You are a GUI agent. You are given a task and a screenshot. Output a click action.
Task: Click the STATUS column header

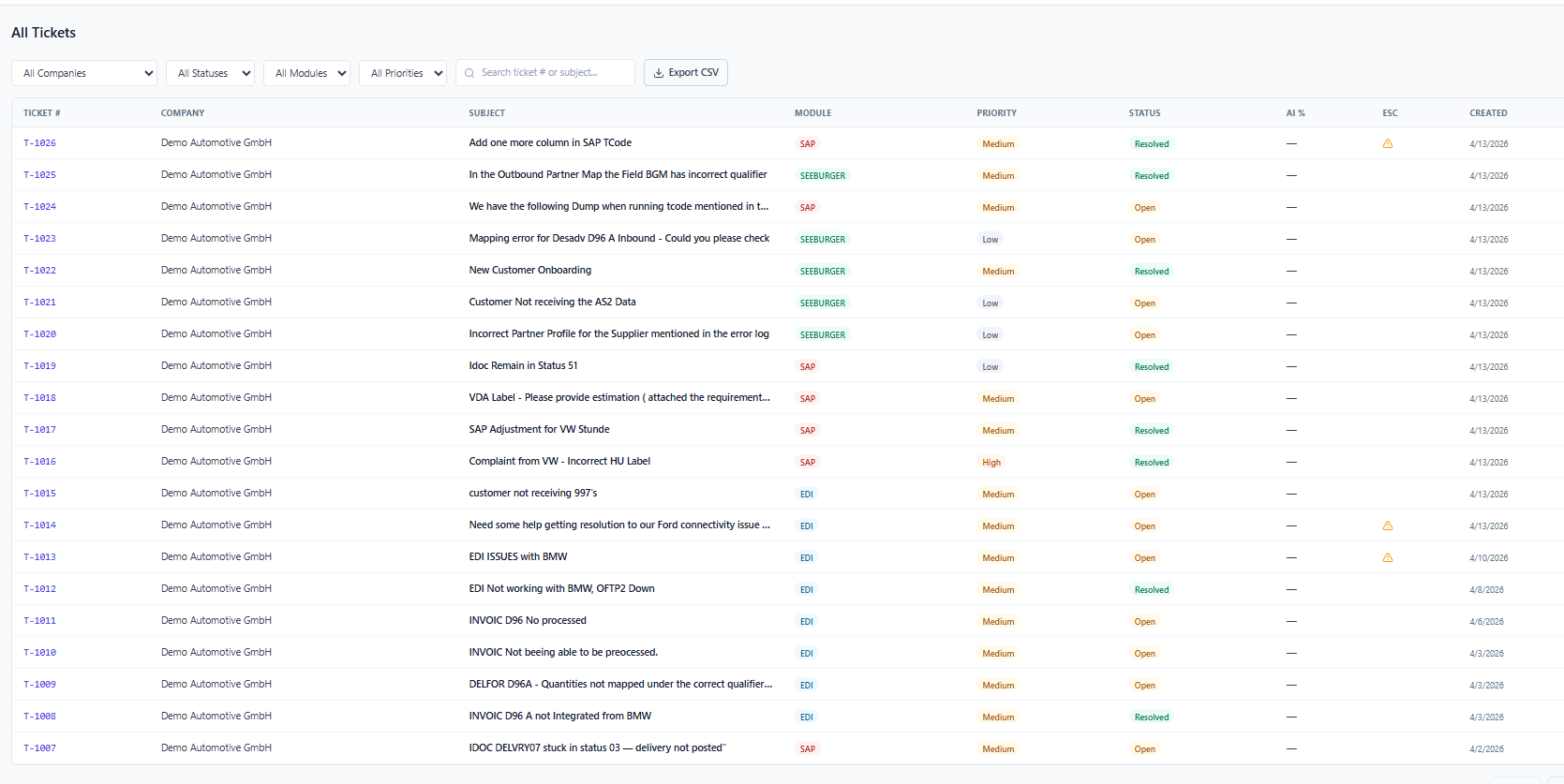(x=1145, y=113)
